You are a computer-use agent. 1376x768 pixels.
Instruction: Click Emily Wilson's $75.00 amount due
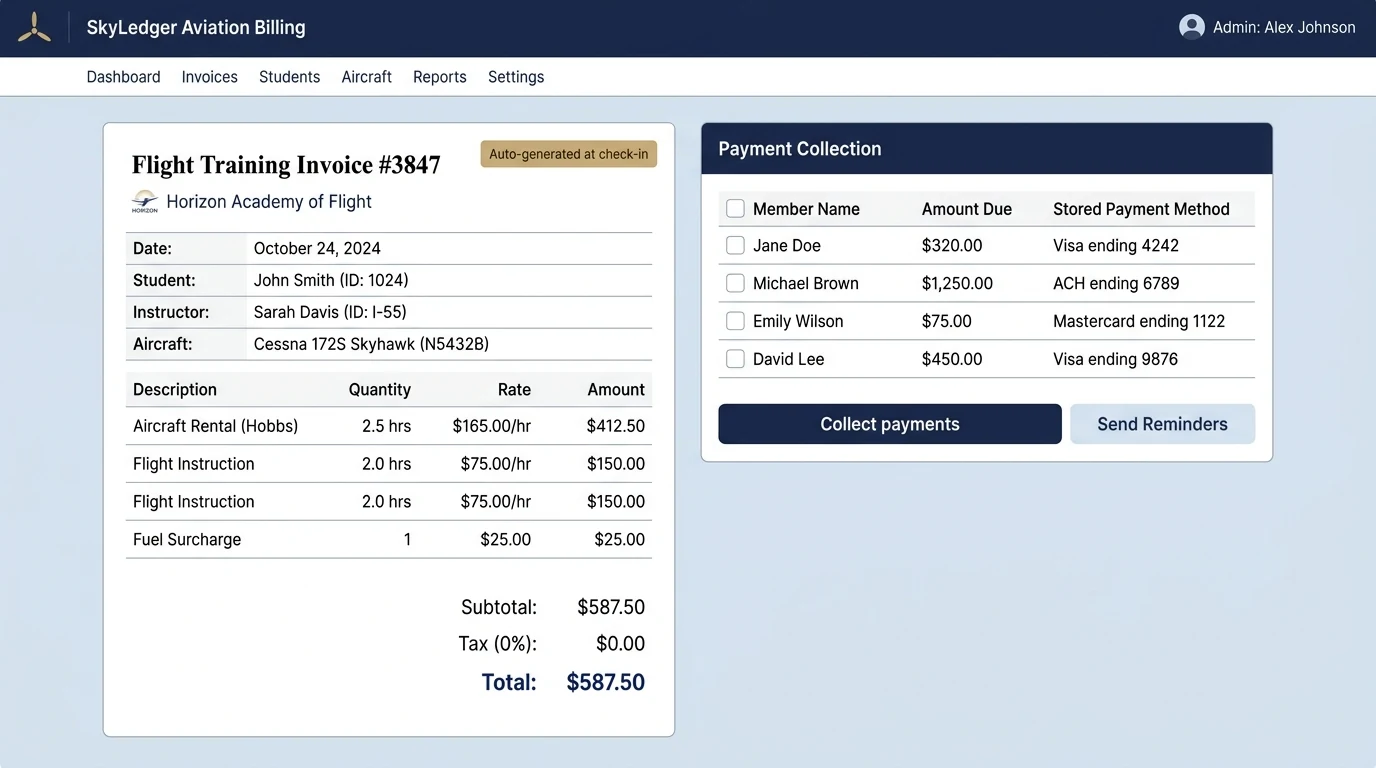coord(946,321)
